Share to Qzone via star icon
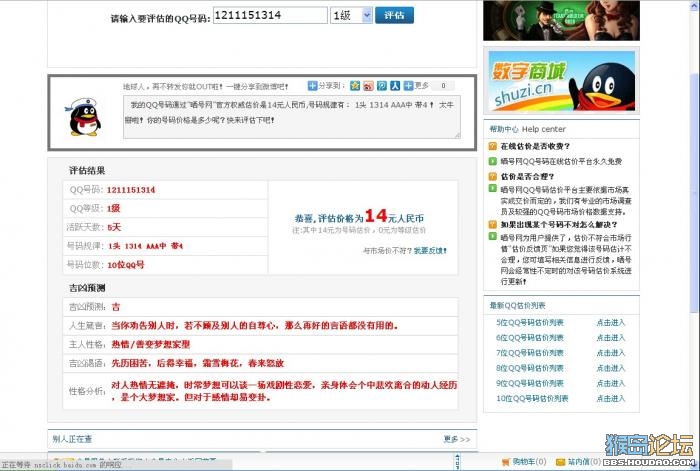This screenshot has width=700, height=471. point(355,86)
